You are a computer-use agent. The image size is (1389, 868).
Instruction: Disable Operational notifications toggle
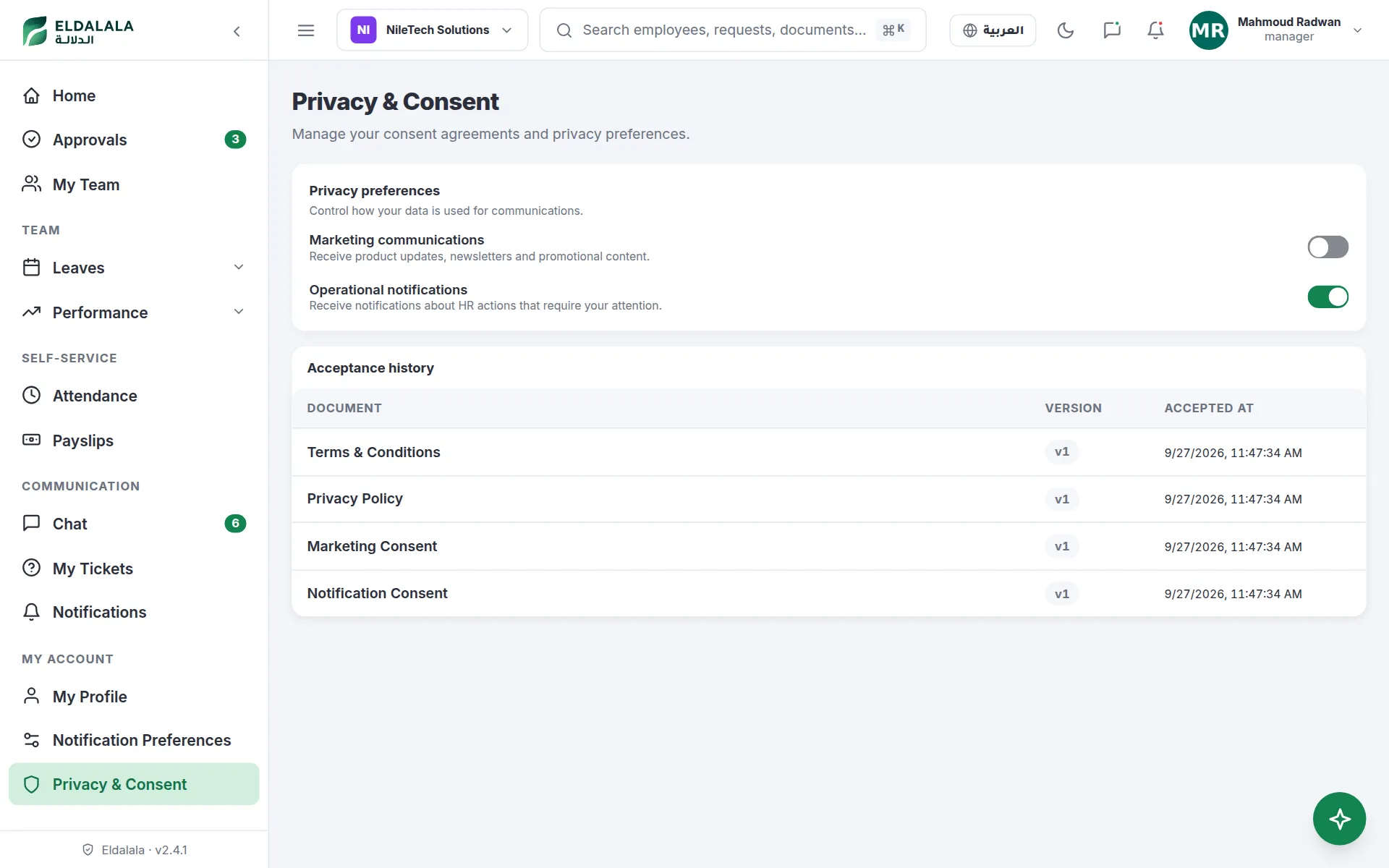click(x=1328, y=297)
